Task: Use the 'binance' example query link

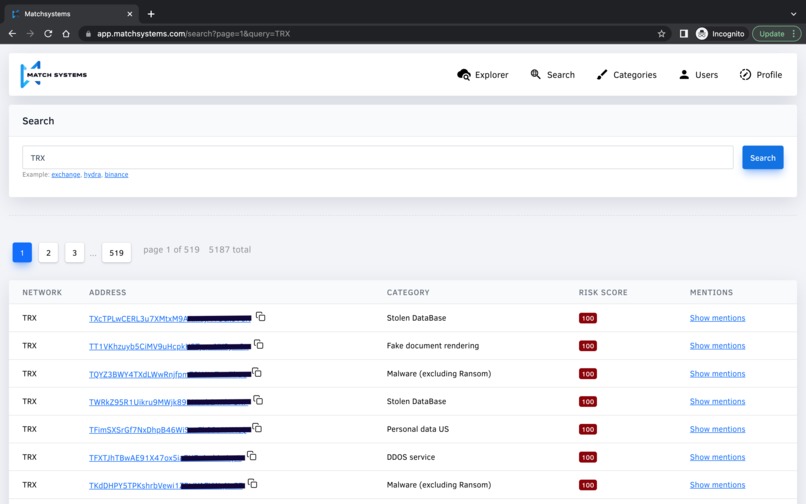Action: [x=116, y=174]
